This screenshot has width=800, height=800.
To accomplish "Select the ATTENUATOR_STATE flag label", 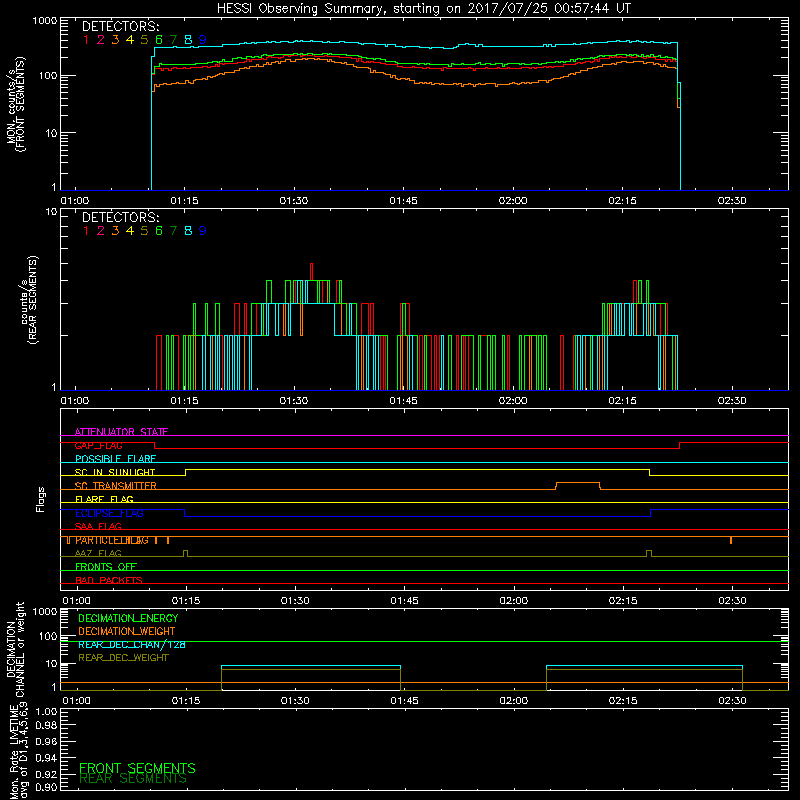I will tap(121, 432).
